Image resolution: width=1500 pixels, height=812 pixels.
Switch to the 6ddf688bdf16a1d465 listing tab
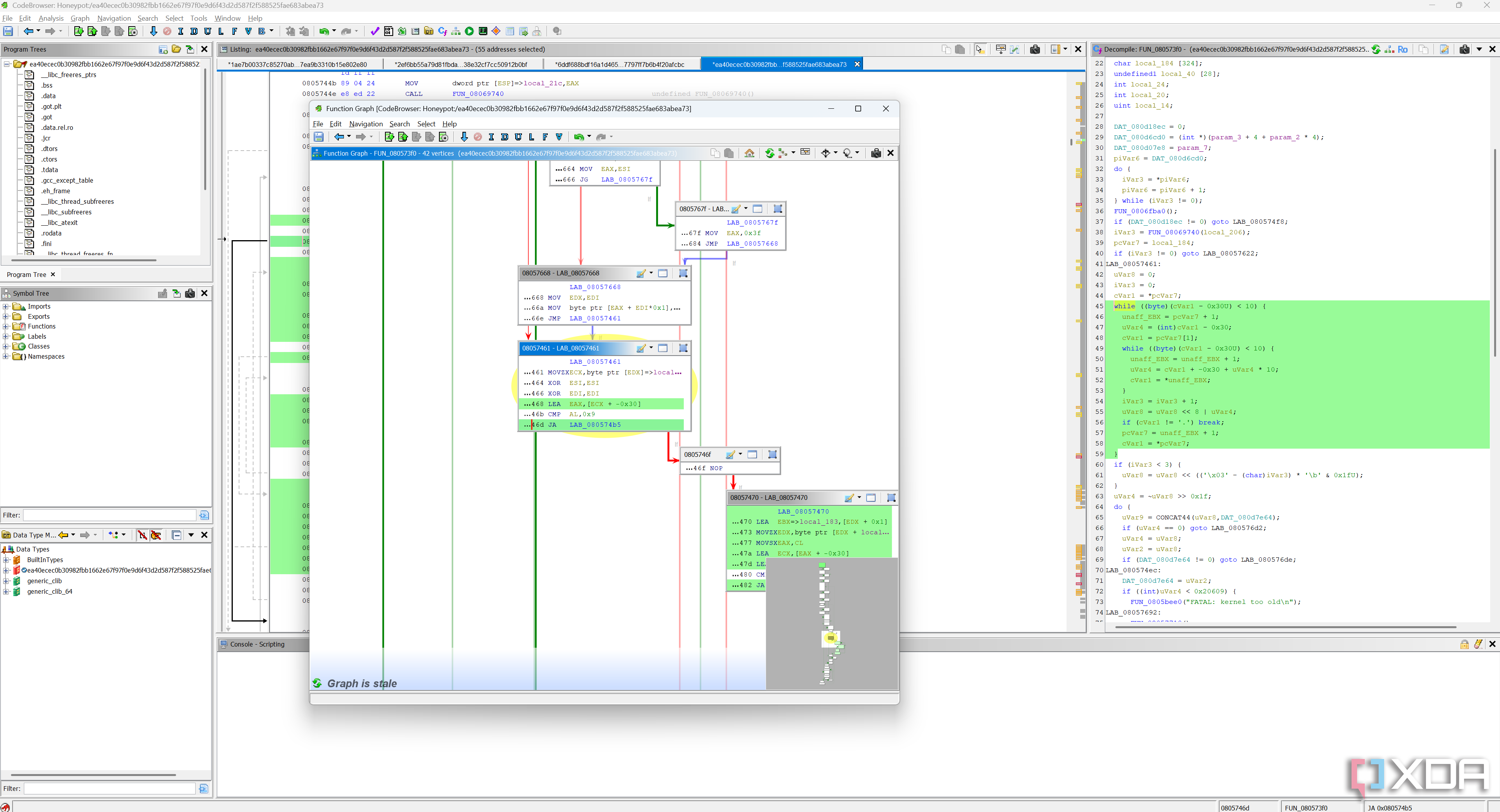[620, 65]
